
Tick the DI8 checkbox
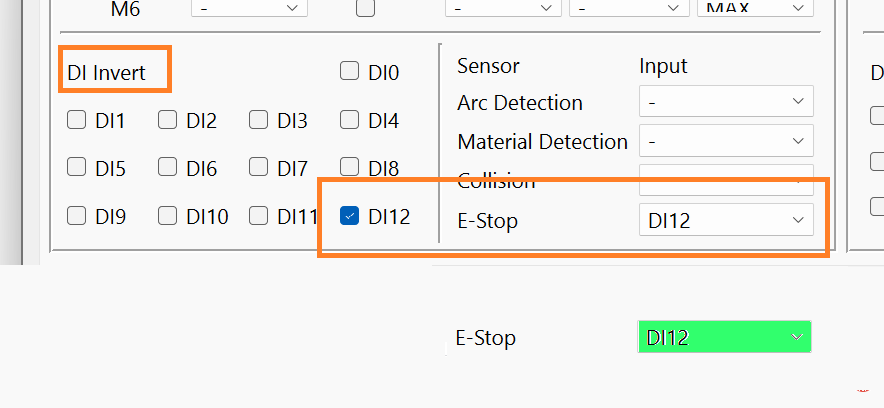point(349,168)
